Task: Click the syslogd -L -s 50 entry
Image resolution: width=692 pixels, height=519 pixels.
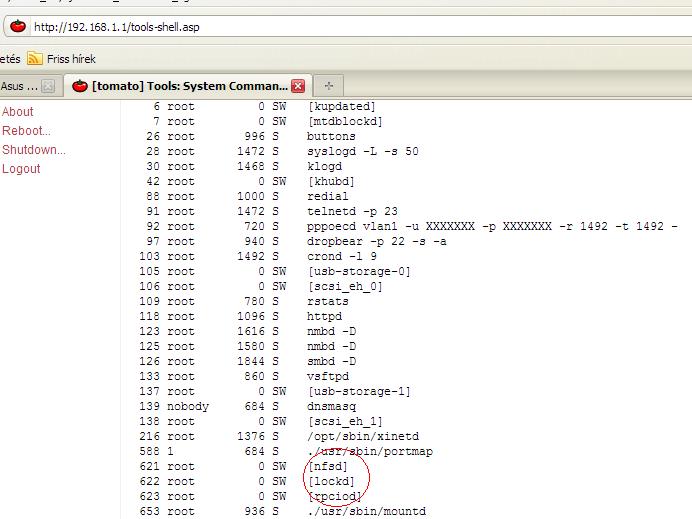Action: (x=363, y=151)
